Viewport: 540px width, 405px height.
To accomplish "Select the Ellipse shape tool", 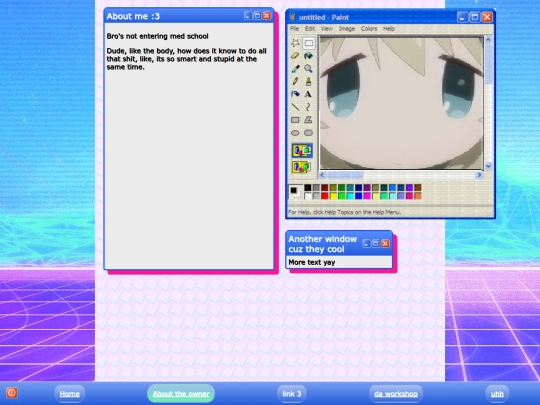I will (x=295, y=133).
